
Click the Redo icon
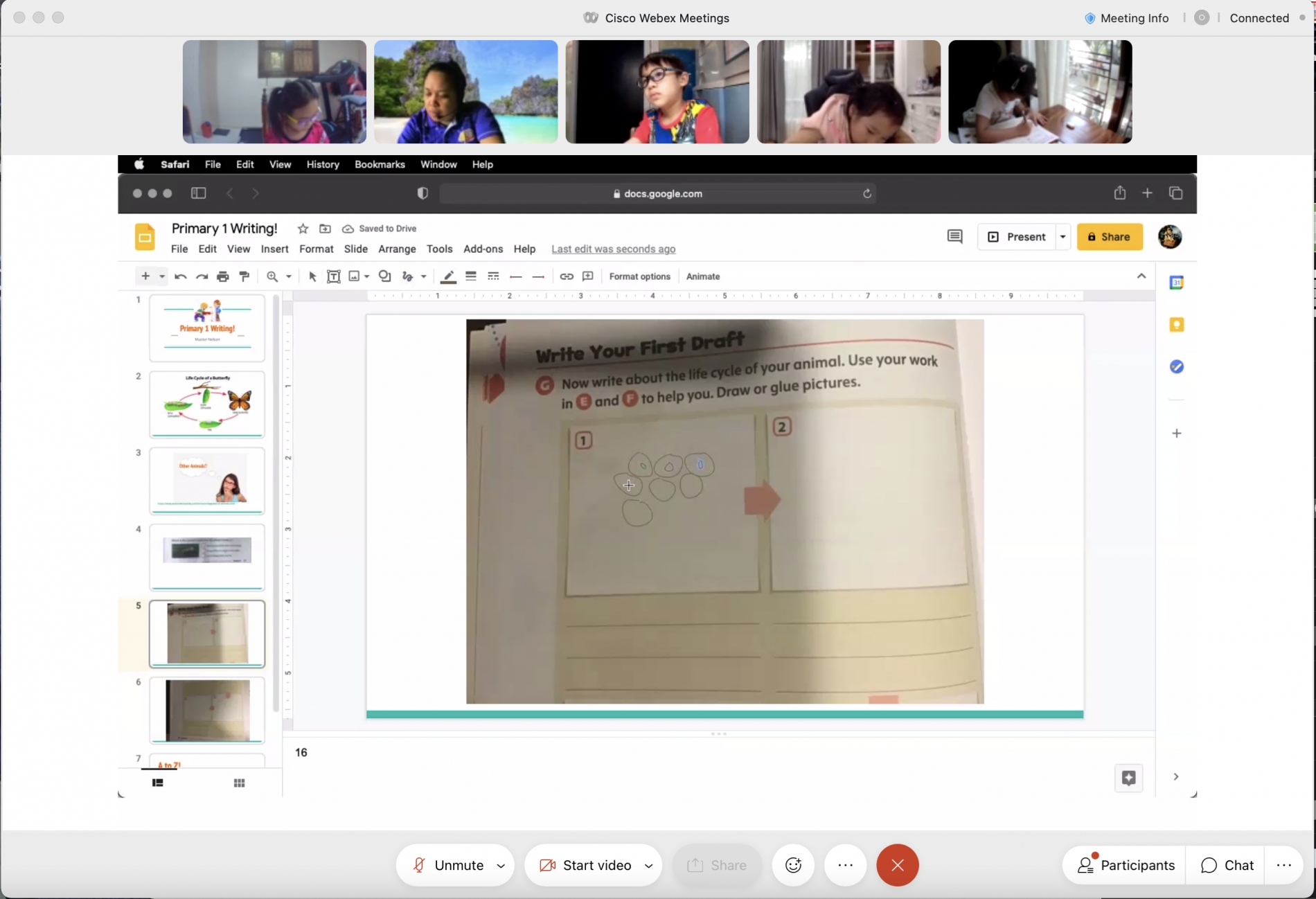tap(202, 276)
